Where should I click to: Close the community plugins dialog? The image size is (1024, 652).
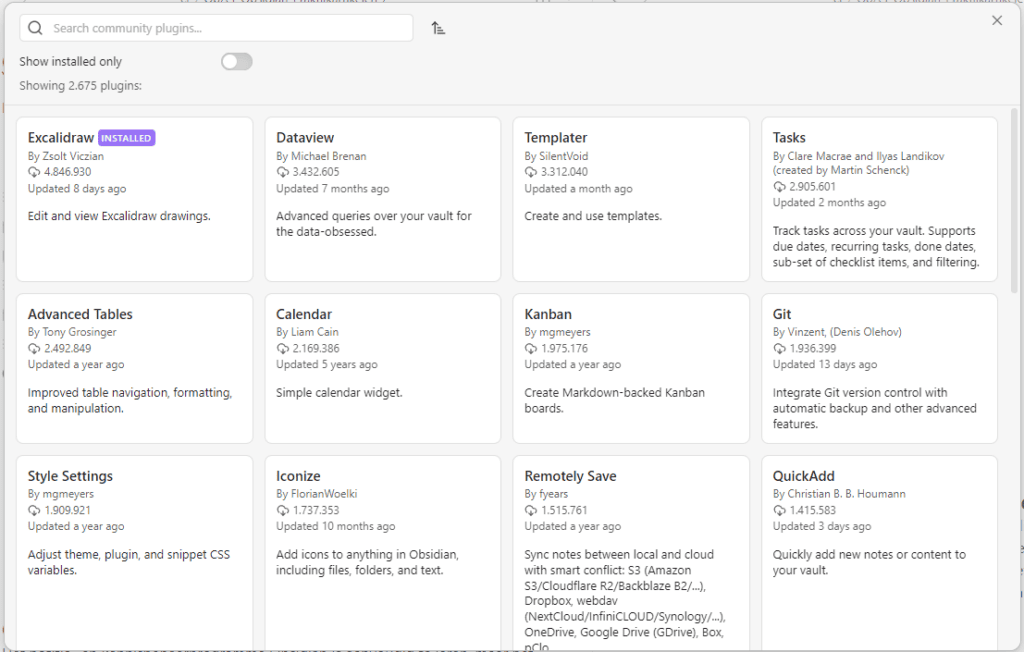point(997,20)
